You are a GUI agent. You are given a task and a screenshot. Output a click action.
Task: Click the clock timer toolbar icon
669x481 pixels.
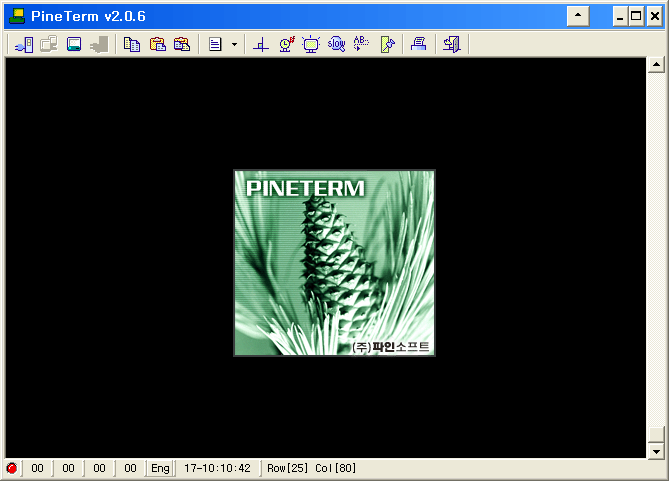point(287,44)
